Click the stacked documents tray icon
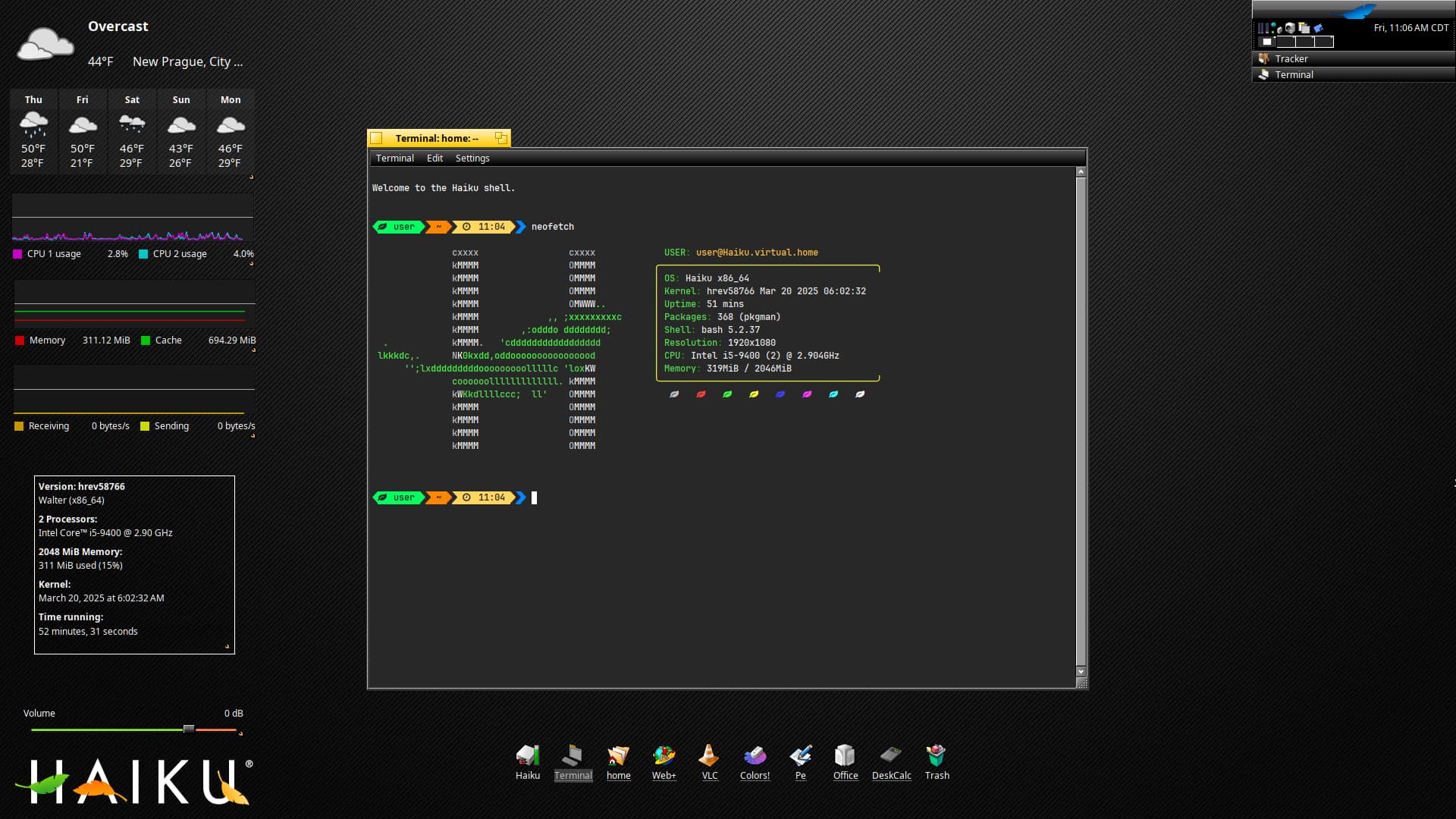 (1304, 28)
